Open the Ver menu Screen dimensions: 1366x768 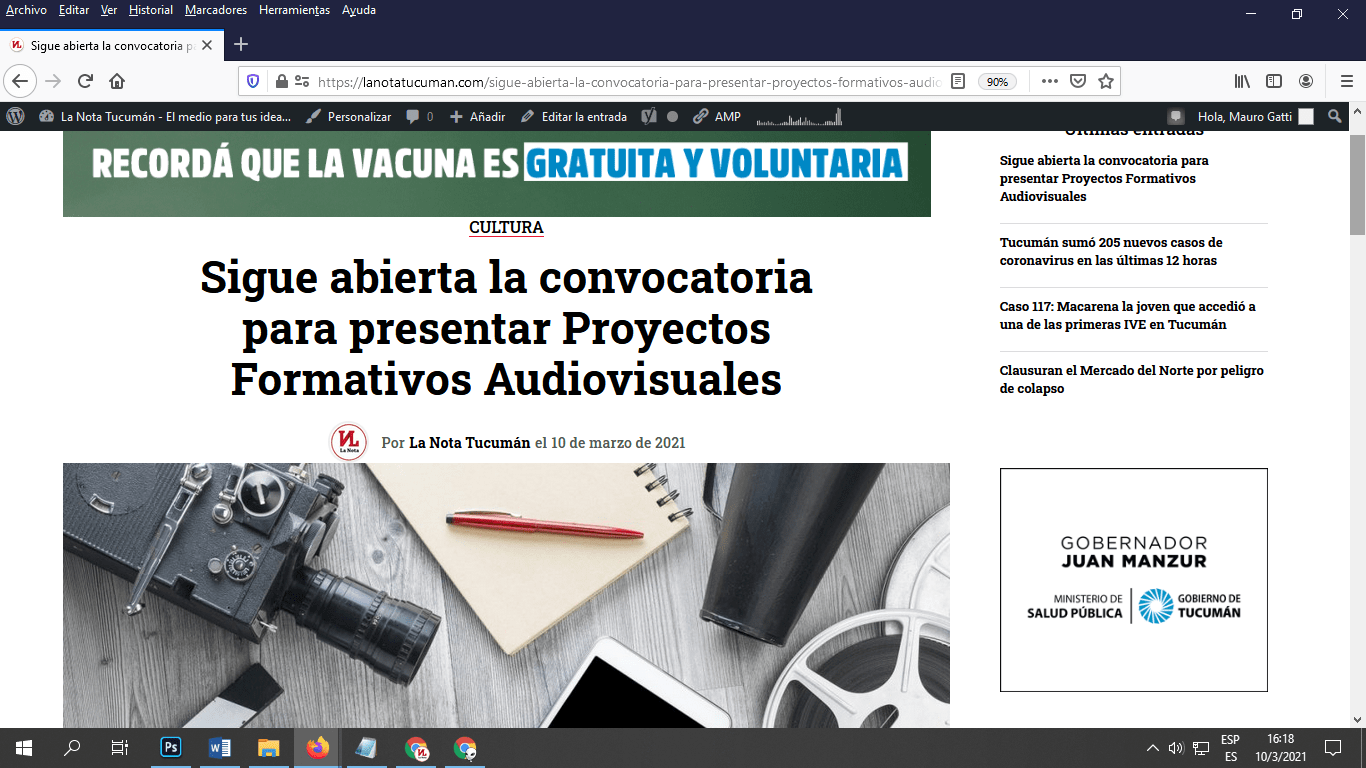coord(109,10)
